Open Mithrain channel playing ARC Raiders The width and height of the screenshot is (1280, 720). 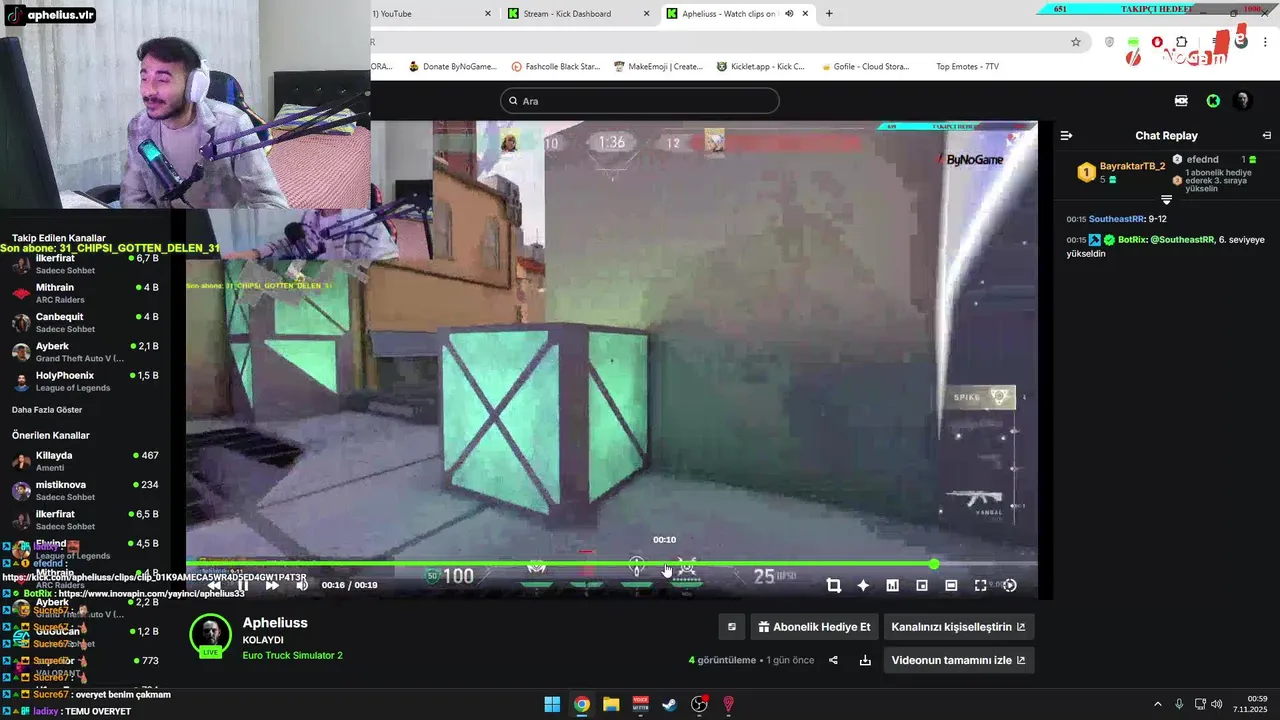click(85, 293)
